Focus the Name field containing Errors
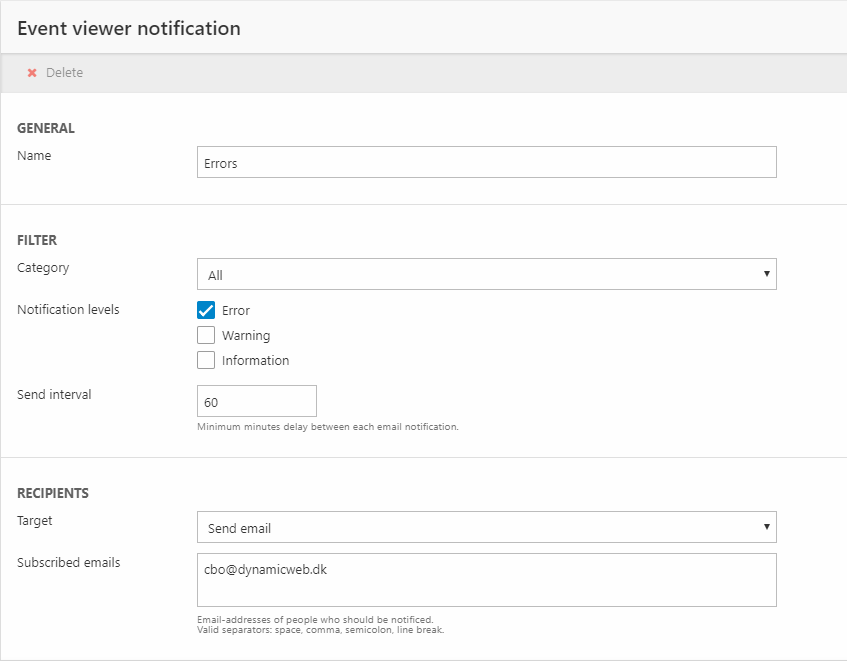 486,163
